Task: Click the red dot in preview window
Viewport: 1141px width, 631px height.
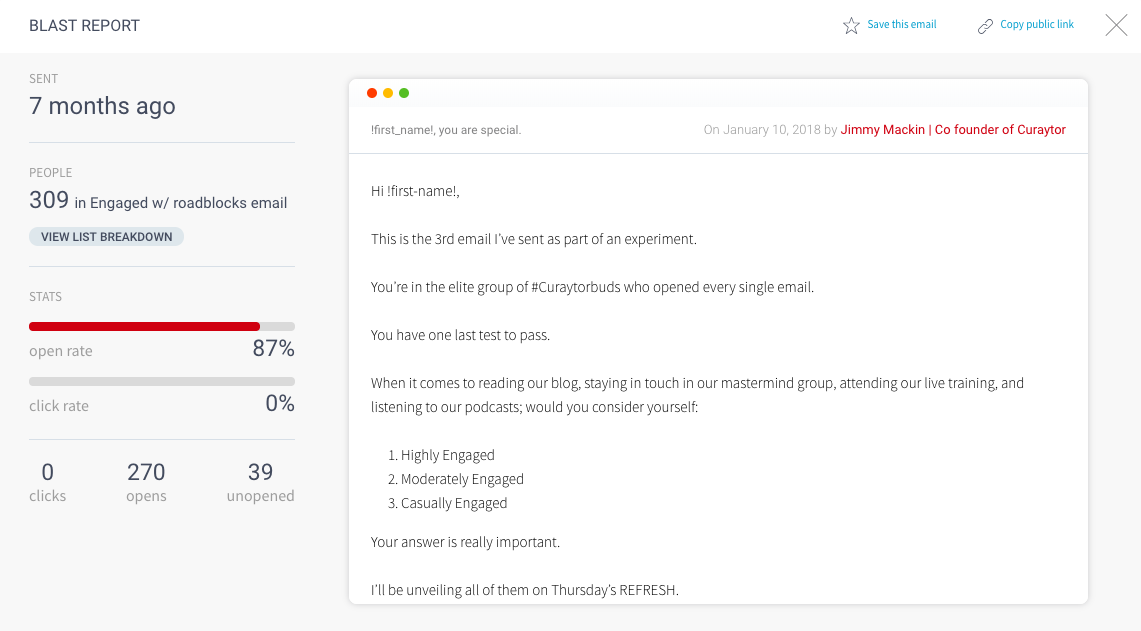Action: coord(372,93)
